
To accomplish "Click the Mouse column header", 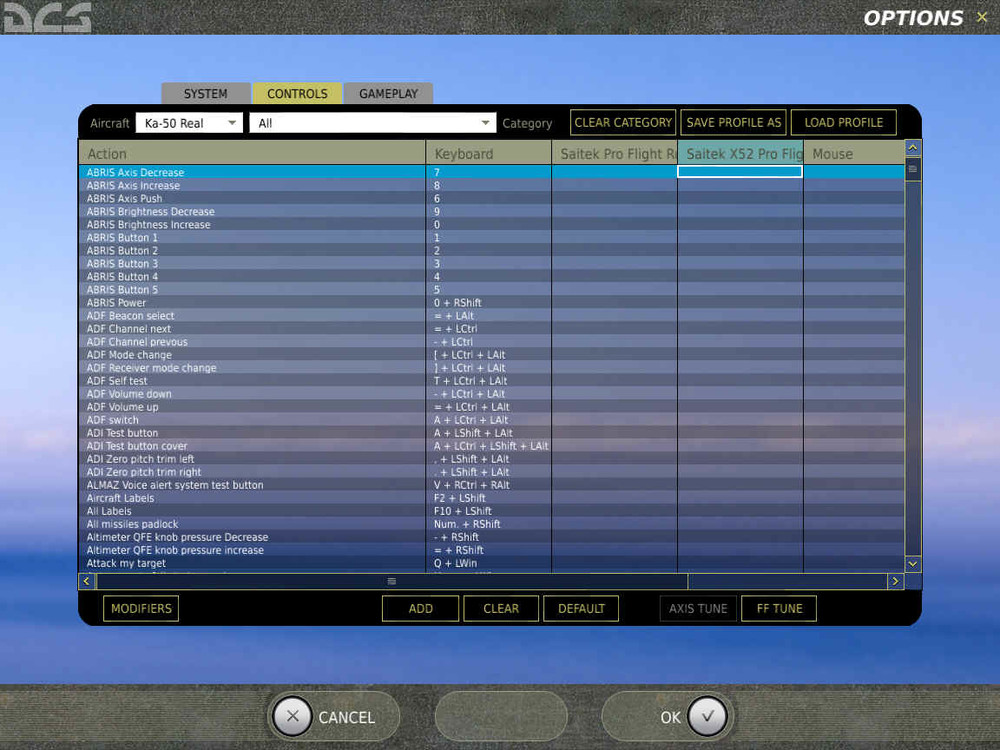I will (854, 154).
